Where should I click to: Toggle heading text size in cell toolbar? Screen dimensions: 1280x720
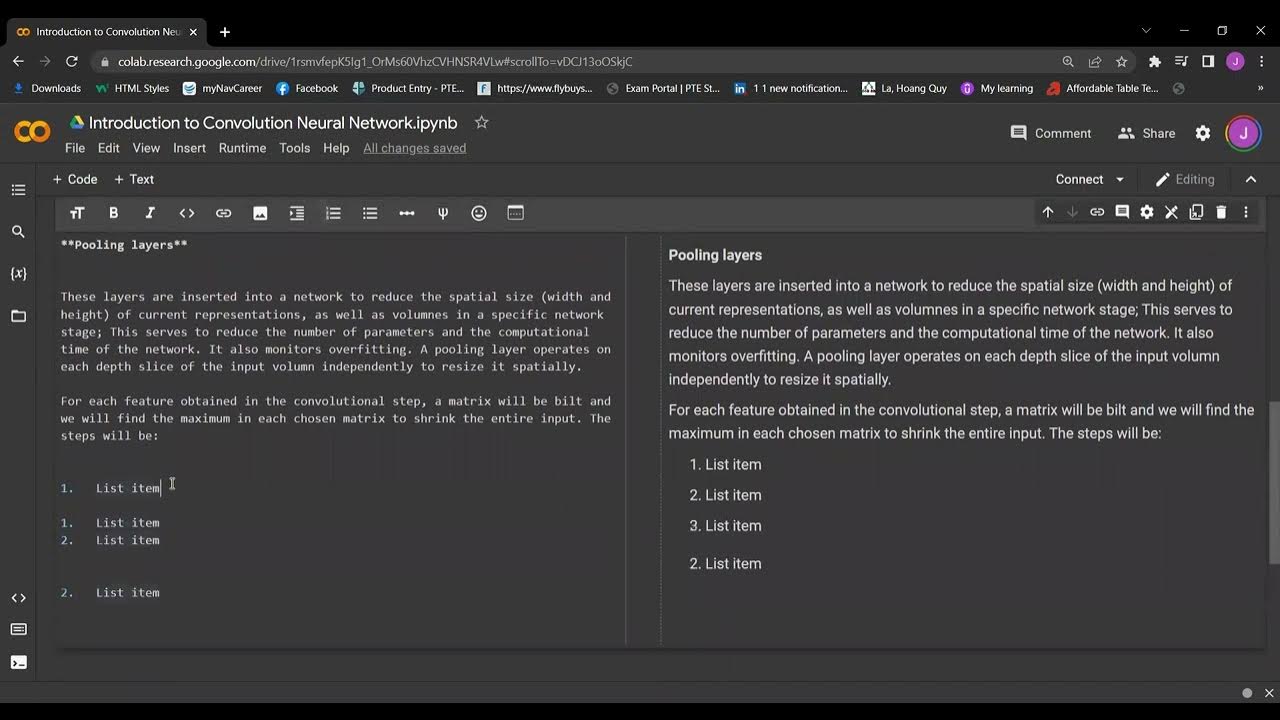point(77,213)
